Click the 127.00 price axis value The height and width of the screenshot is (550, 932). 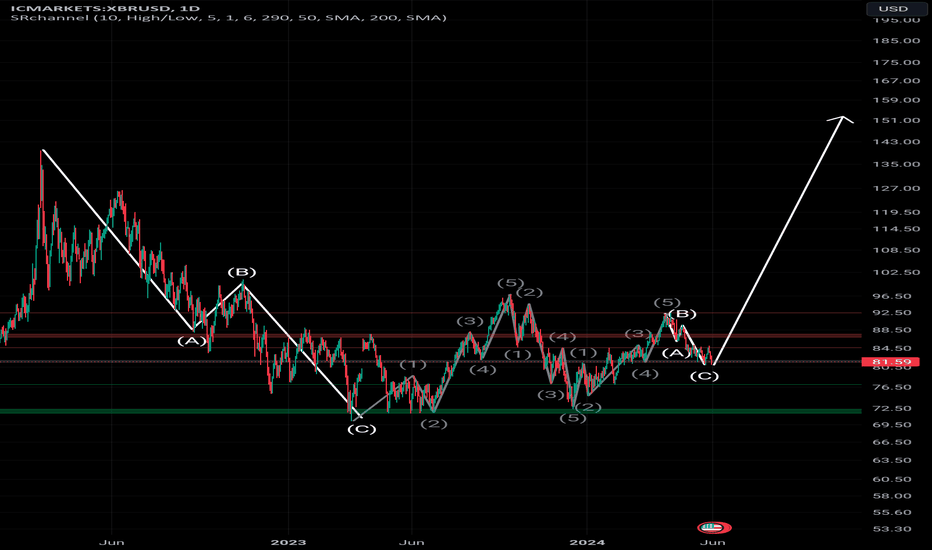(896, 188)
